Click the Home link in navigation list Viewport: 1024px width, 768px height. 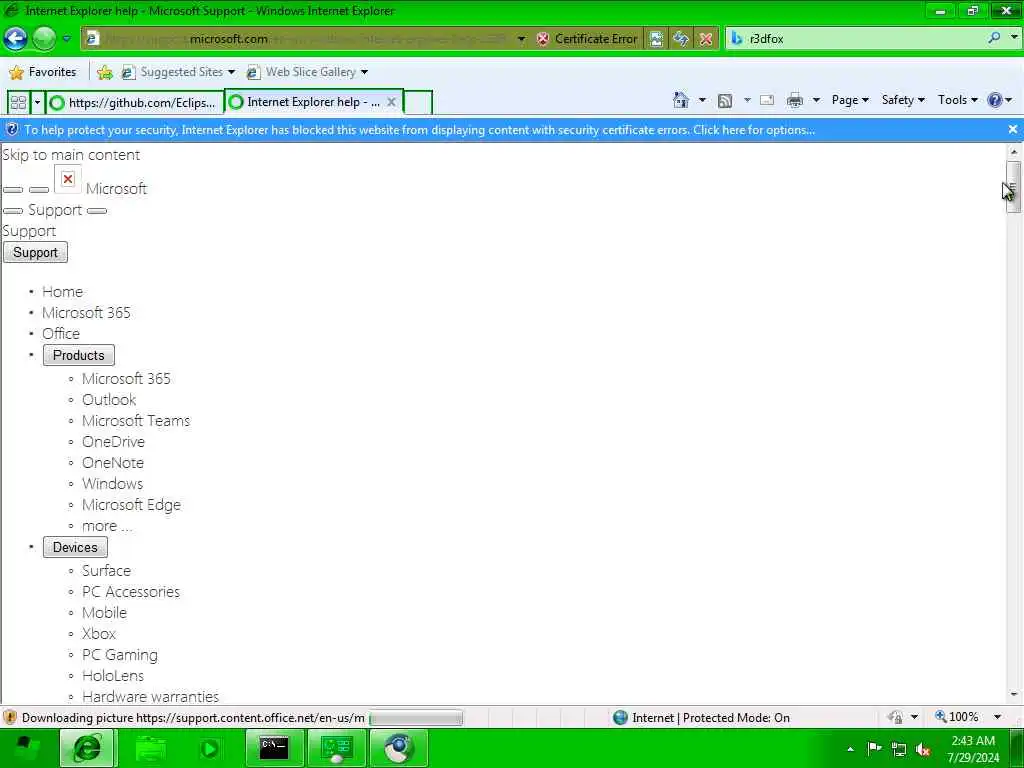63,292
